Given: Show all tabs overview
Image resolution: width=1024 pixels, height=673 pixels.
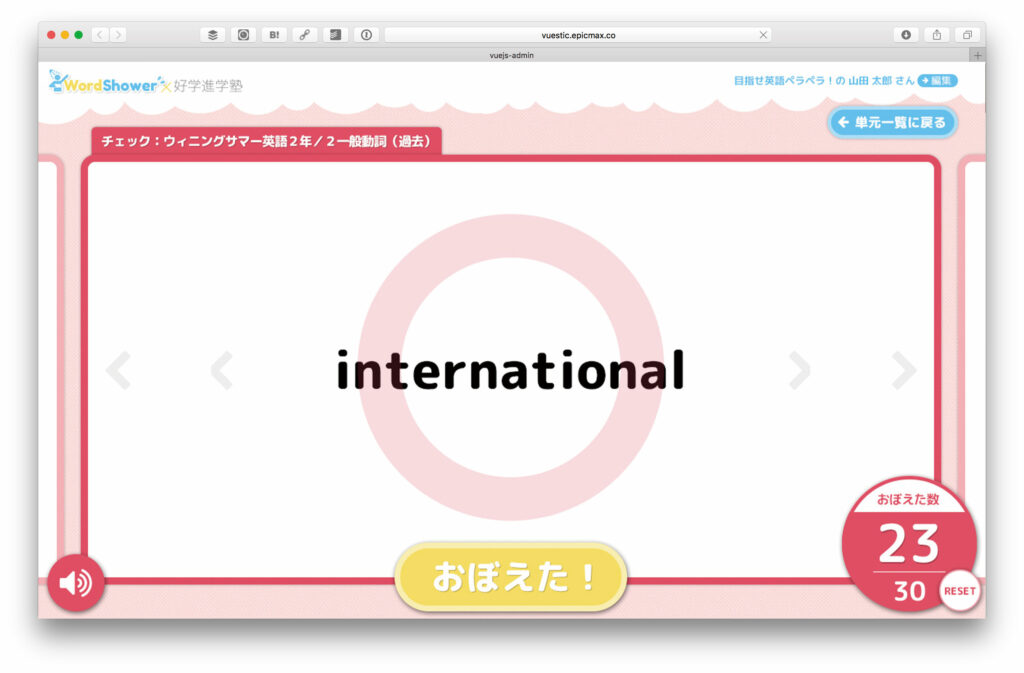Looking at the screenshot, I should click(967, 35).
